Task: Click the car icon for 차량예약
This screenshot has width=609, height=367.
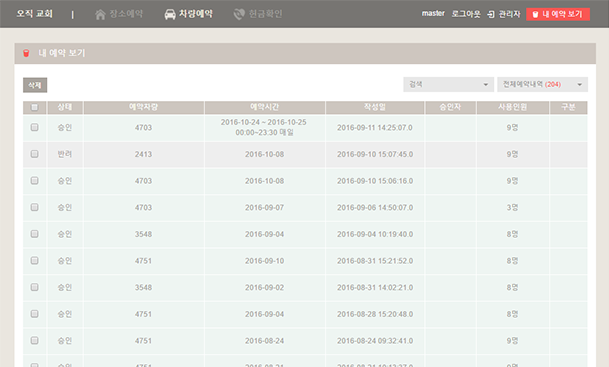Action: (170, 14)
